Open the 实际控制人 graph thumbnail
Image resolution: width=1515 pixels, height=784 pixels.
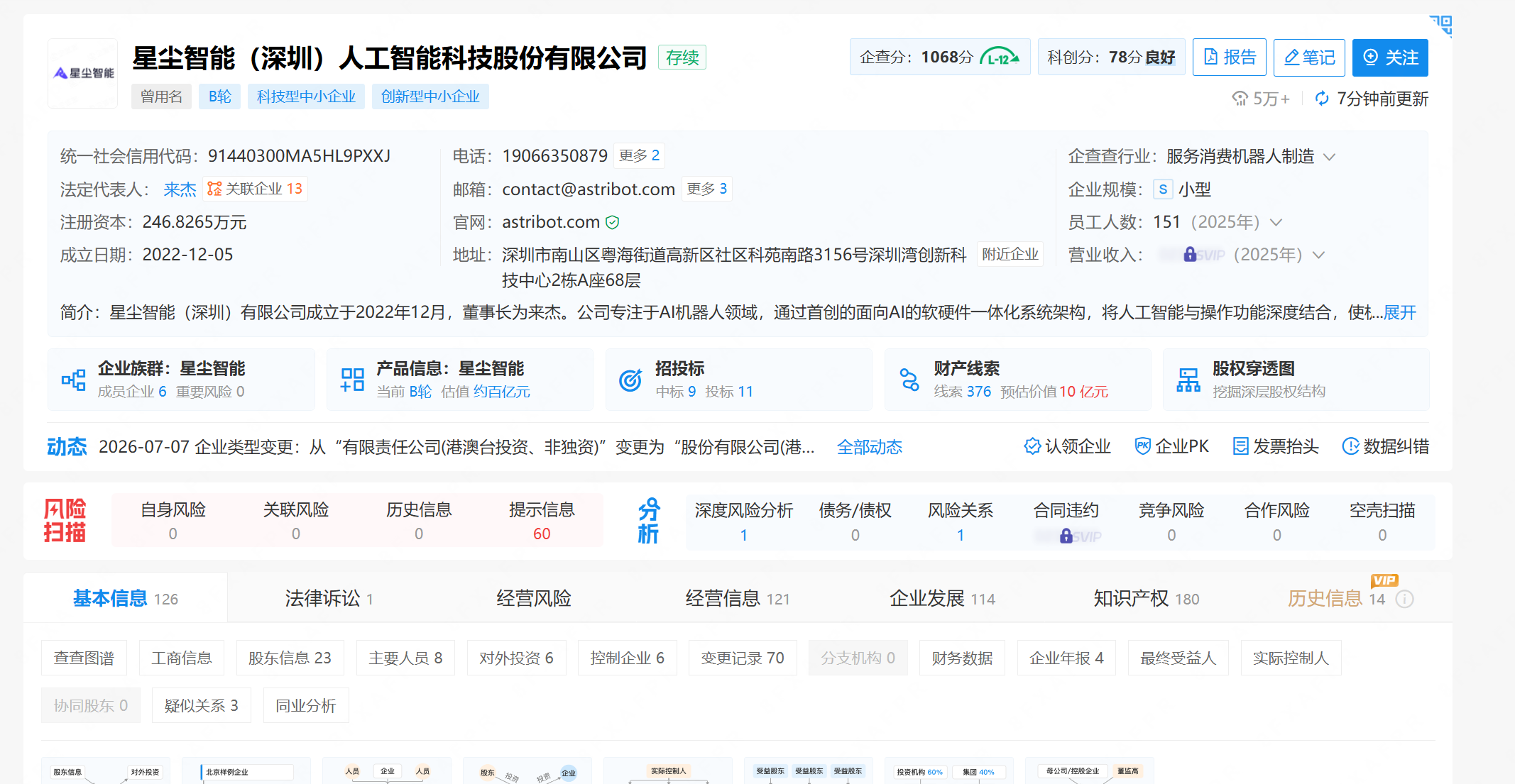[667, 771]
